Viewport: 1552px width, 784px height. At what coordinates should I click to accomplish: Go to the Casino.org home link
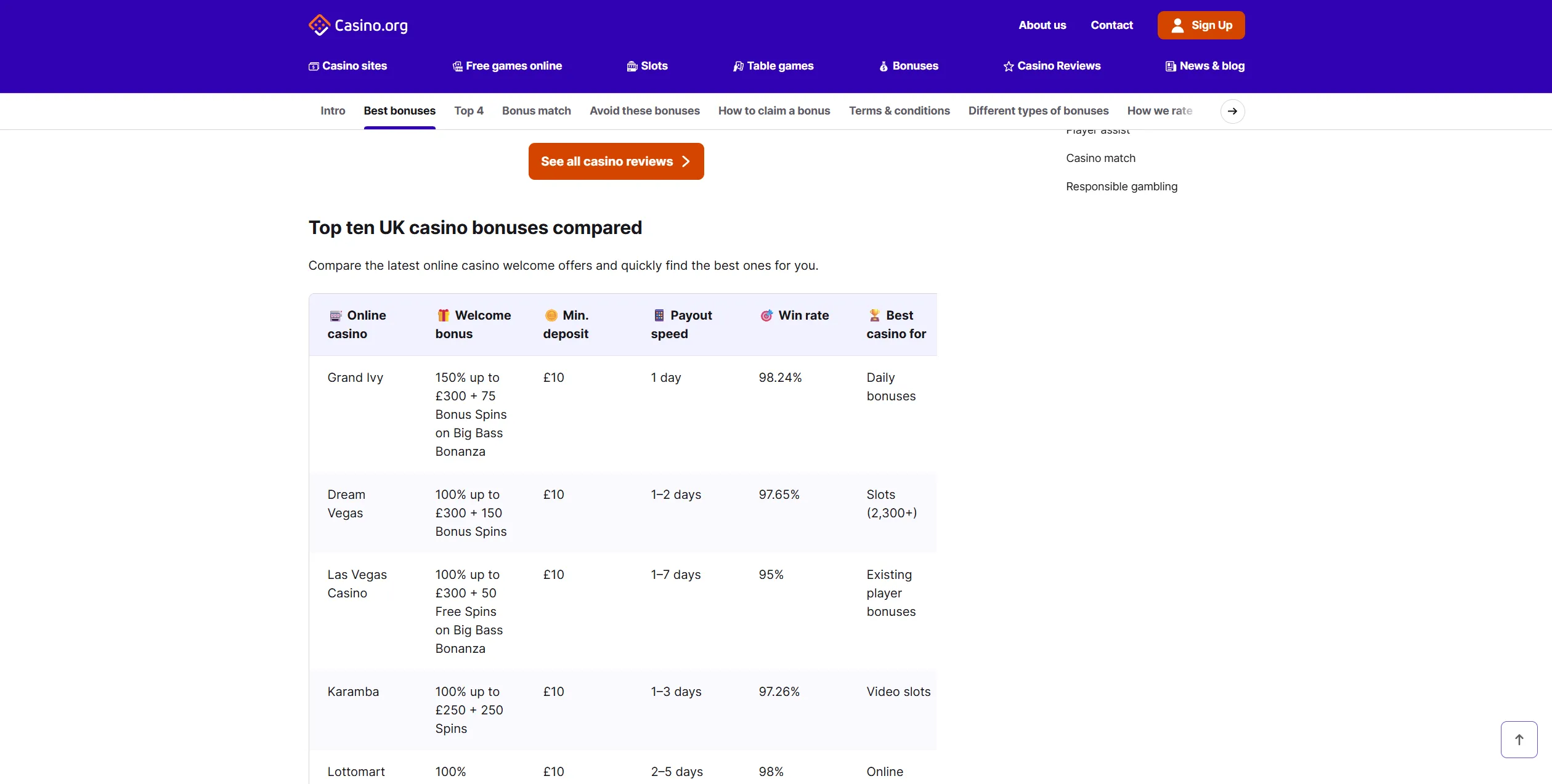358,25
